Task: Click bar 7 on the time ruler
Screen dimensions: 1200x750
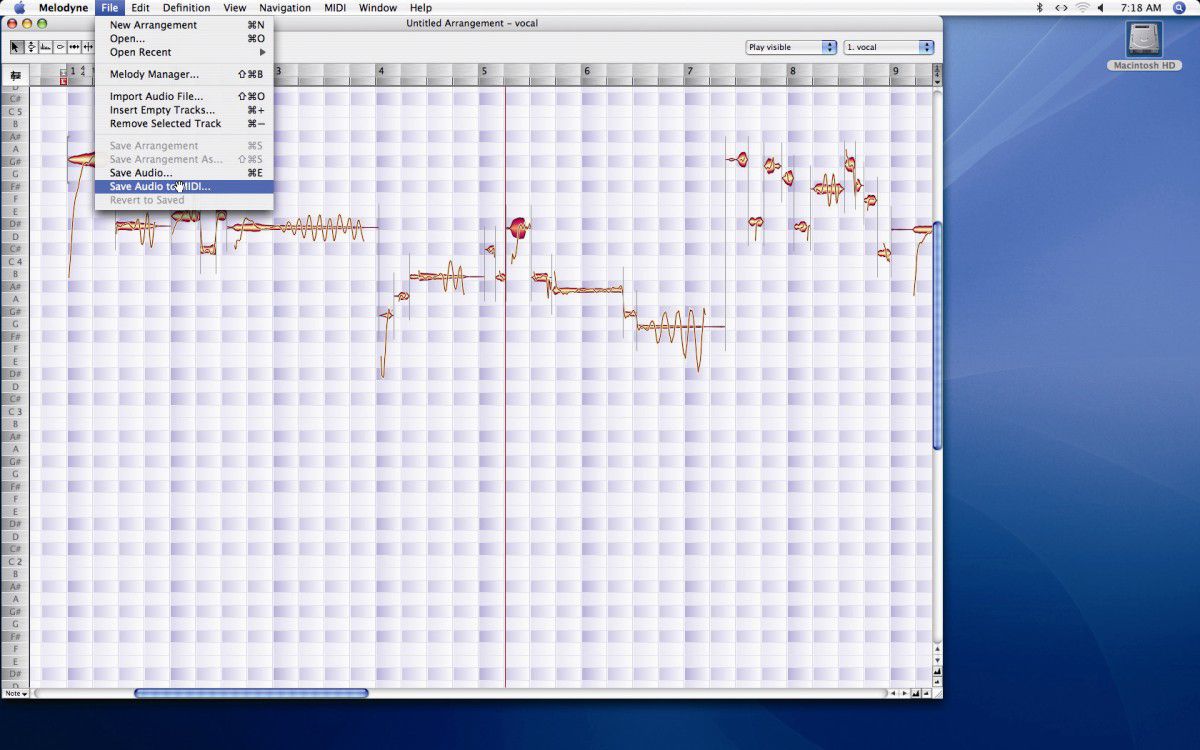Action: pyautogui.click(x=689, y=71)
